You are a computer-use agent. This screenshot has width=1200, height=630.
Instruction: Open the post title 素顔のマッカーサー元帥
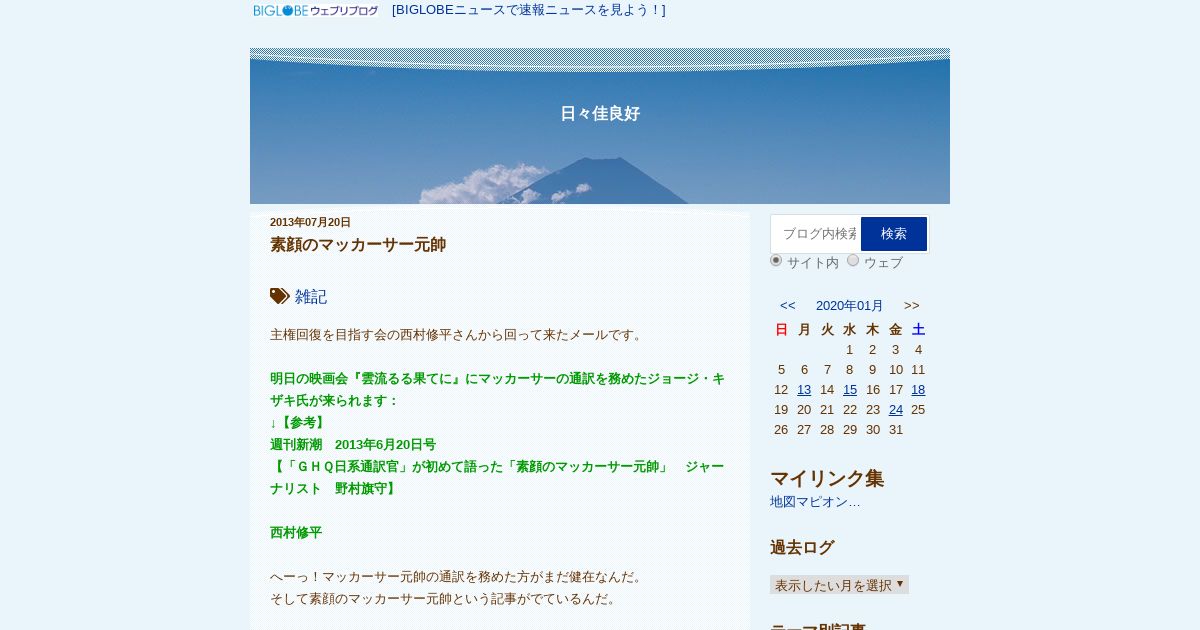pos(358,244)
